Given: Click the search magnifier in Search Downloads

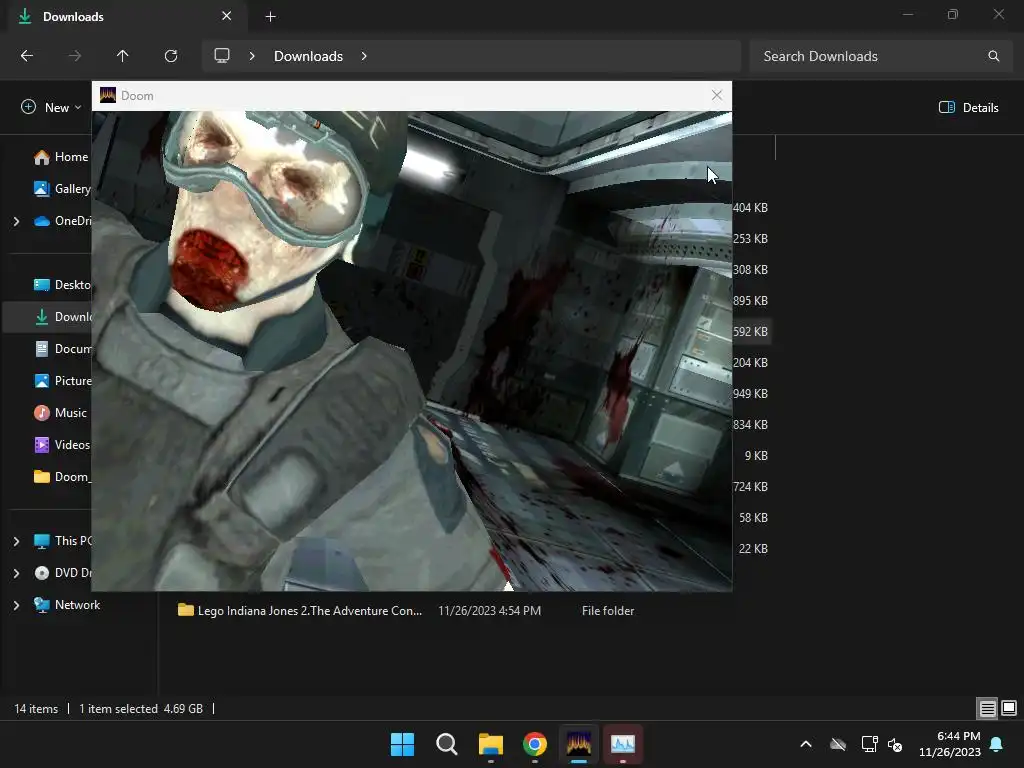Looking at the screenshot, I should pos(993,56).
